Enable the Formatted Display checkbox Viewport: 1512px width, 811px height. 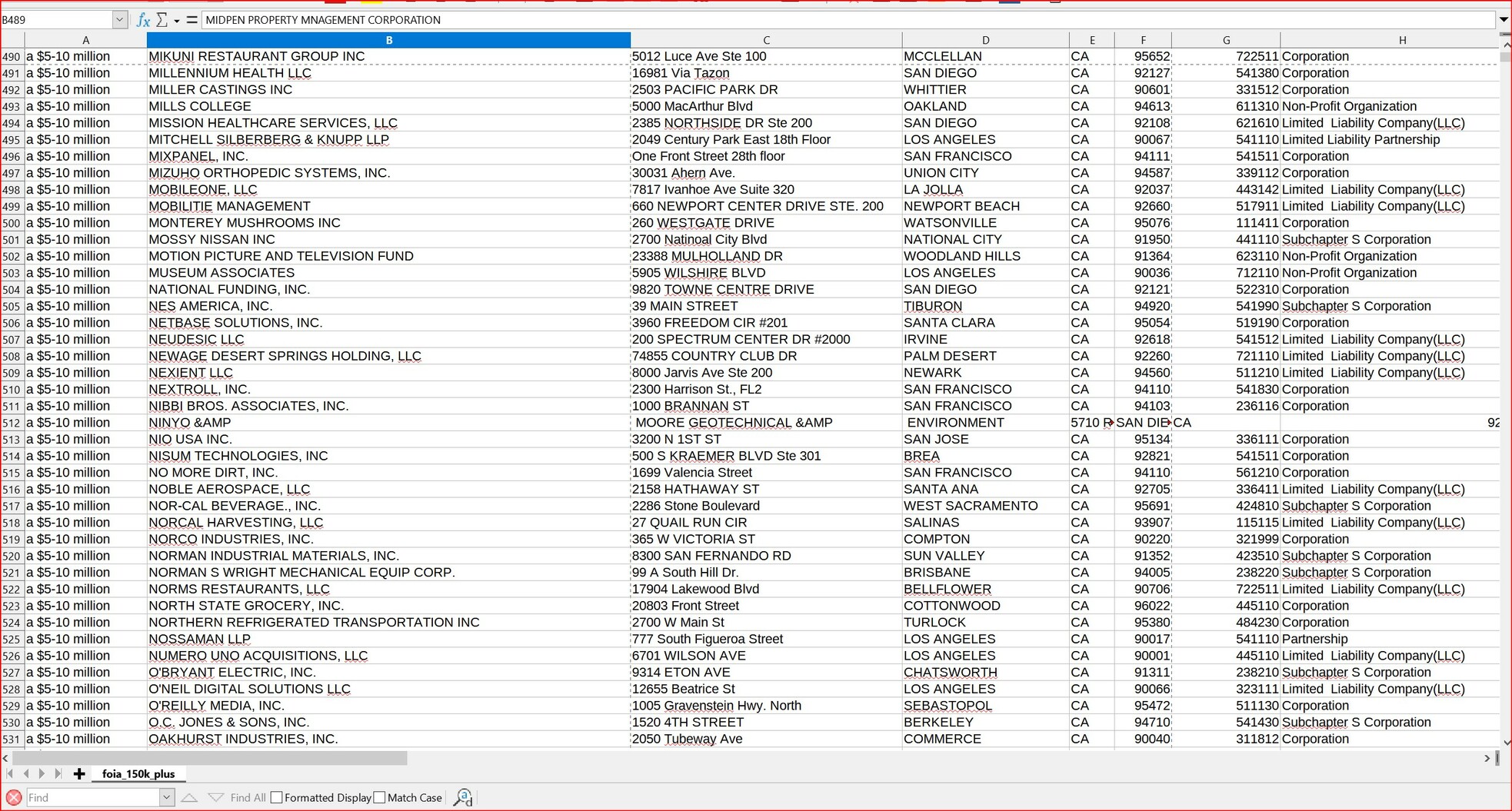point(277,798)
